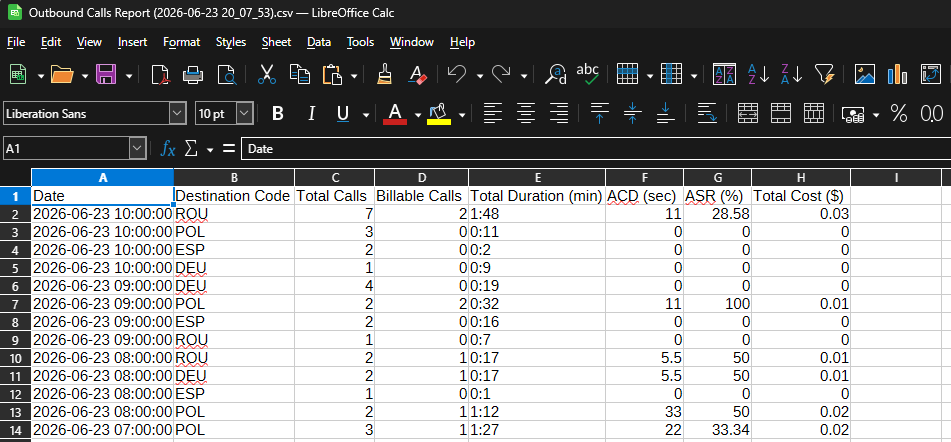Toggle the AutoFilter funnel
The image size is (951, 442).
(825, 75)
